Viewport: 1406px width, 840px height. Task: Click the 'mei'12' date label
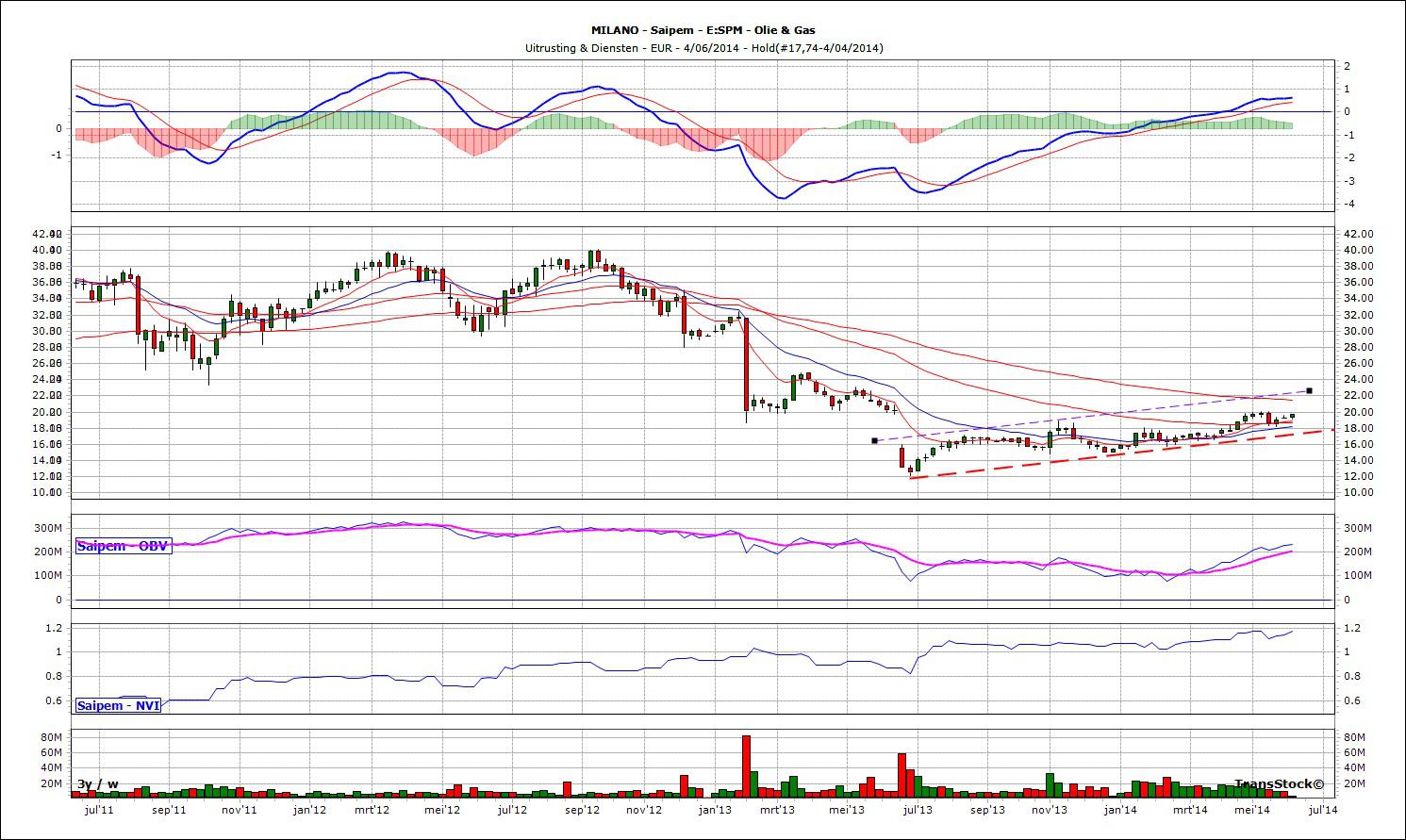(442, 809)
